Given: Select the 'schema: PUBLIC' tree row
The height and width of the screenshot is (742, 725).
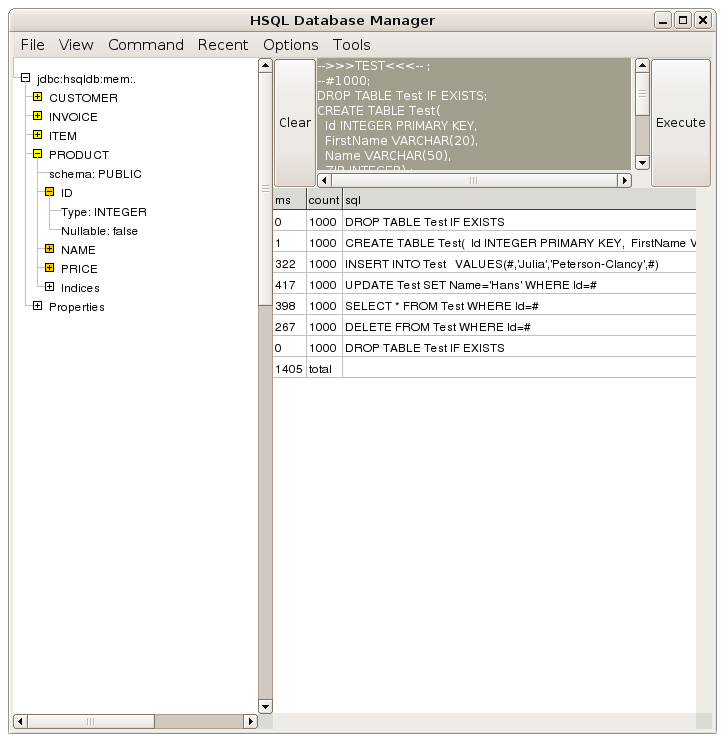Looking at the screenshot, I should tap(95, 174).
